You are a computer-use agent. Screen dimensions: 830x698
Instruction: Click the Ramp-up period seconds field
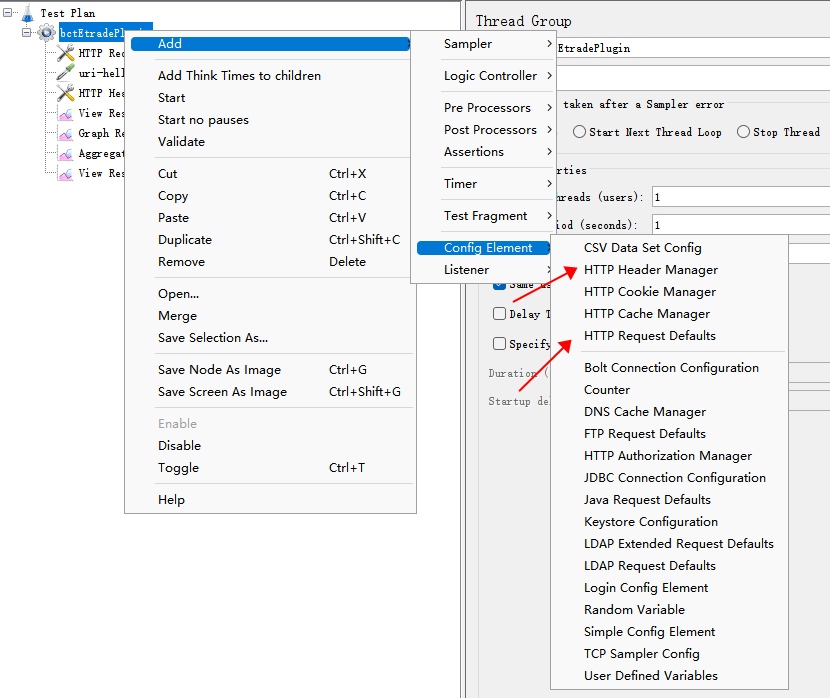(741, 225)
